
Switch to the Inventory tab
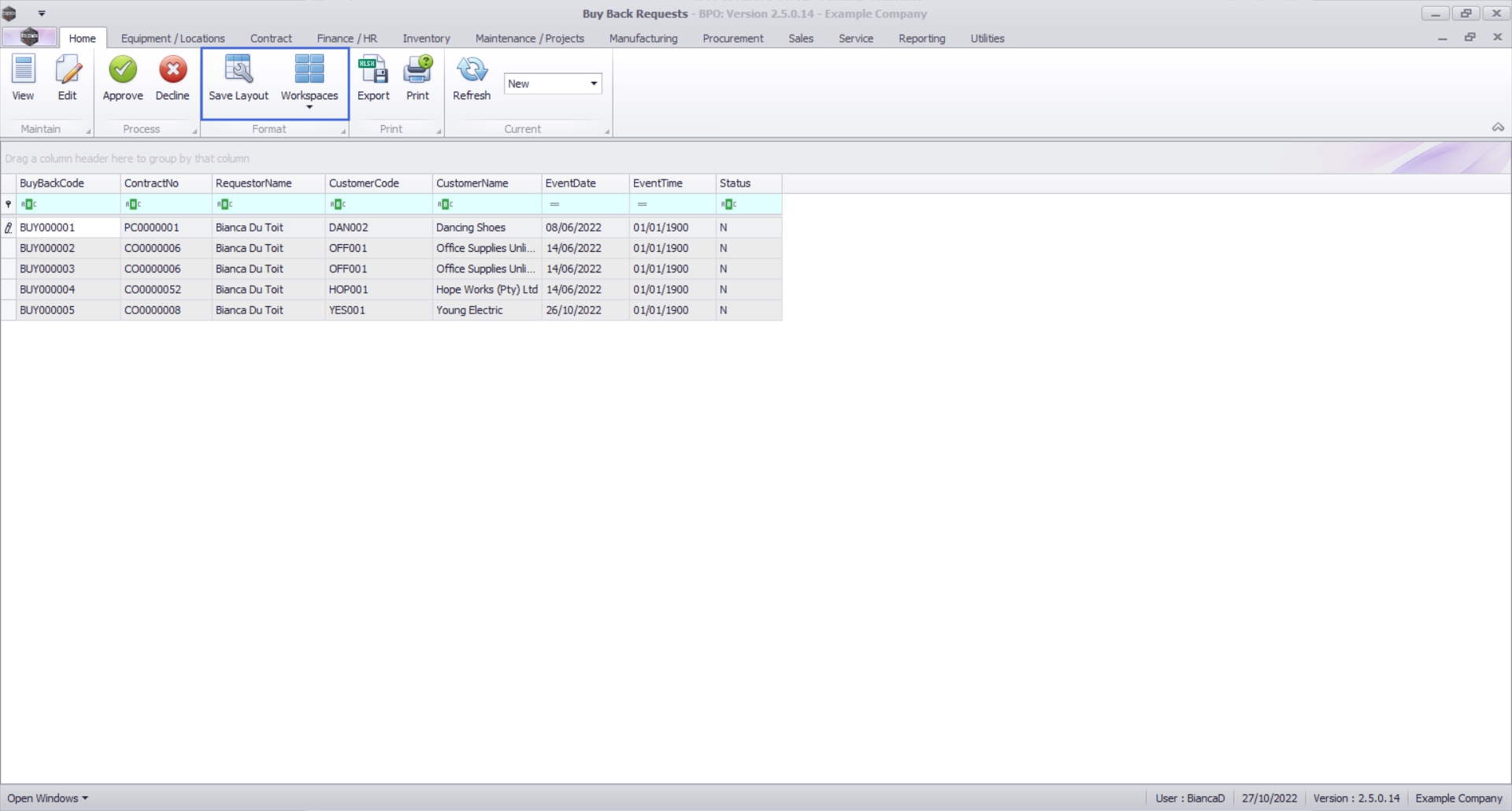click(x=426, y=38)
